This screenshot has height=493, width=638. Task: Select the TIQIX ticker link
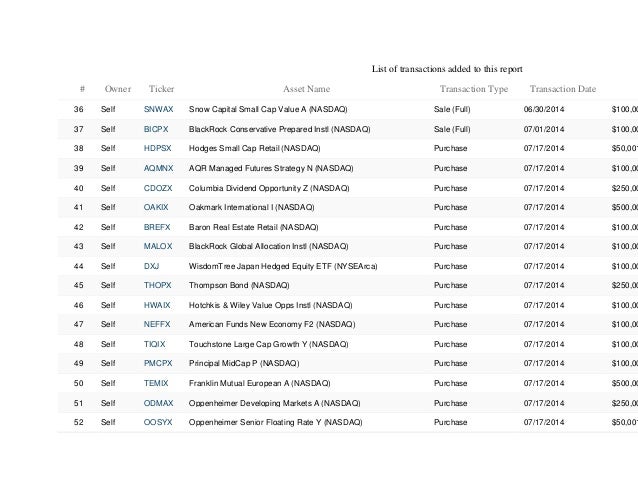point(154,344)
